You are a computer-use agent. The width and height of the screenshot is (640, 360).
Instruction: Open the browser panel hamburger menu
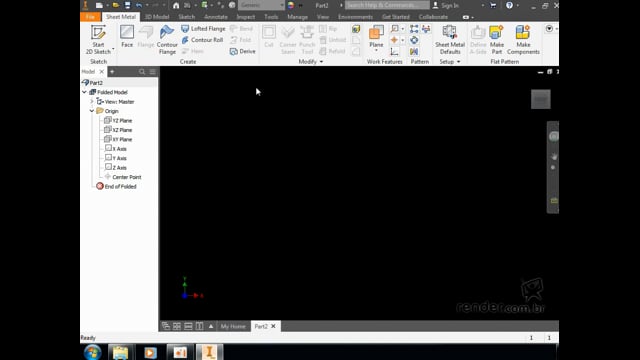[153, 71]
